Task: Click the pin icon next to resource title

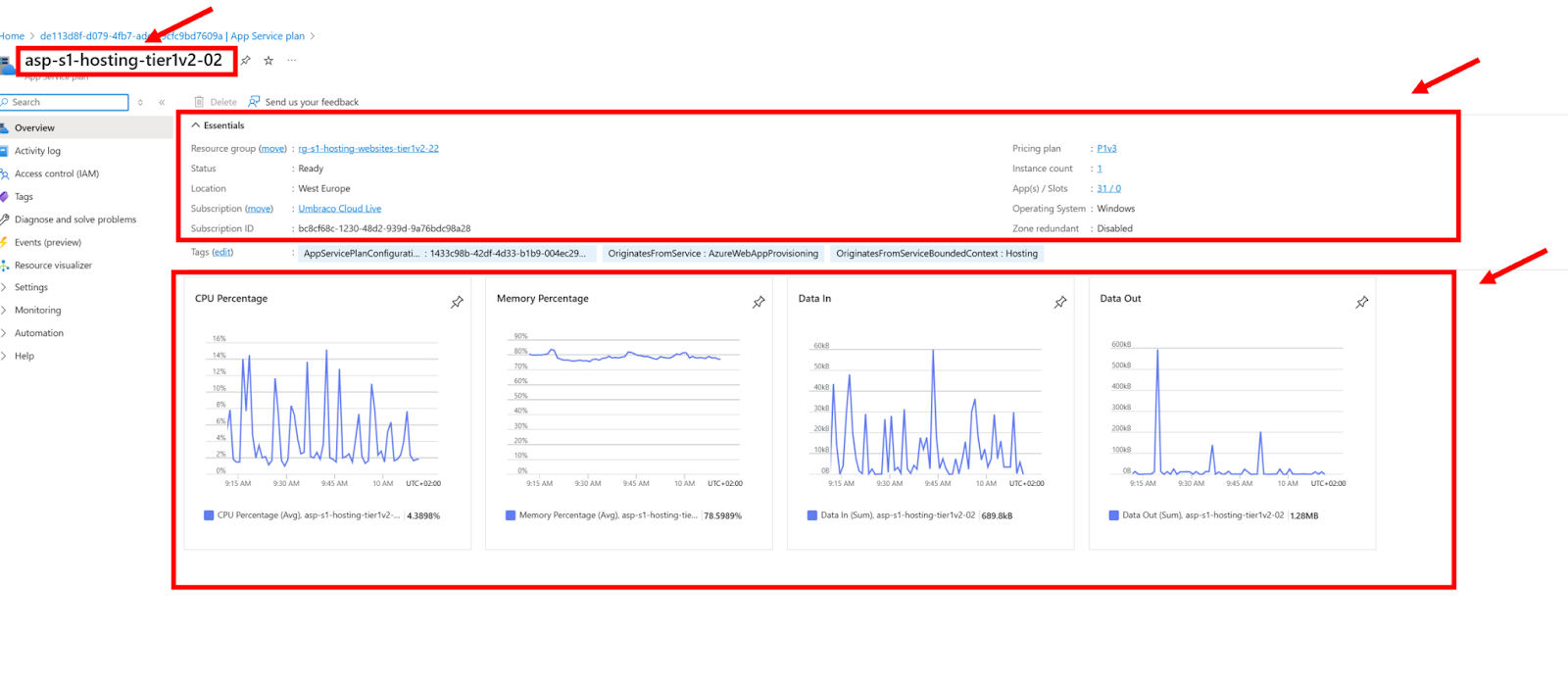Action: click(x=246, y=61)
